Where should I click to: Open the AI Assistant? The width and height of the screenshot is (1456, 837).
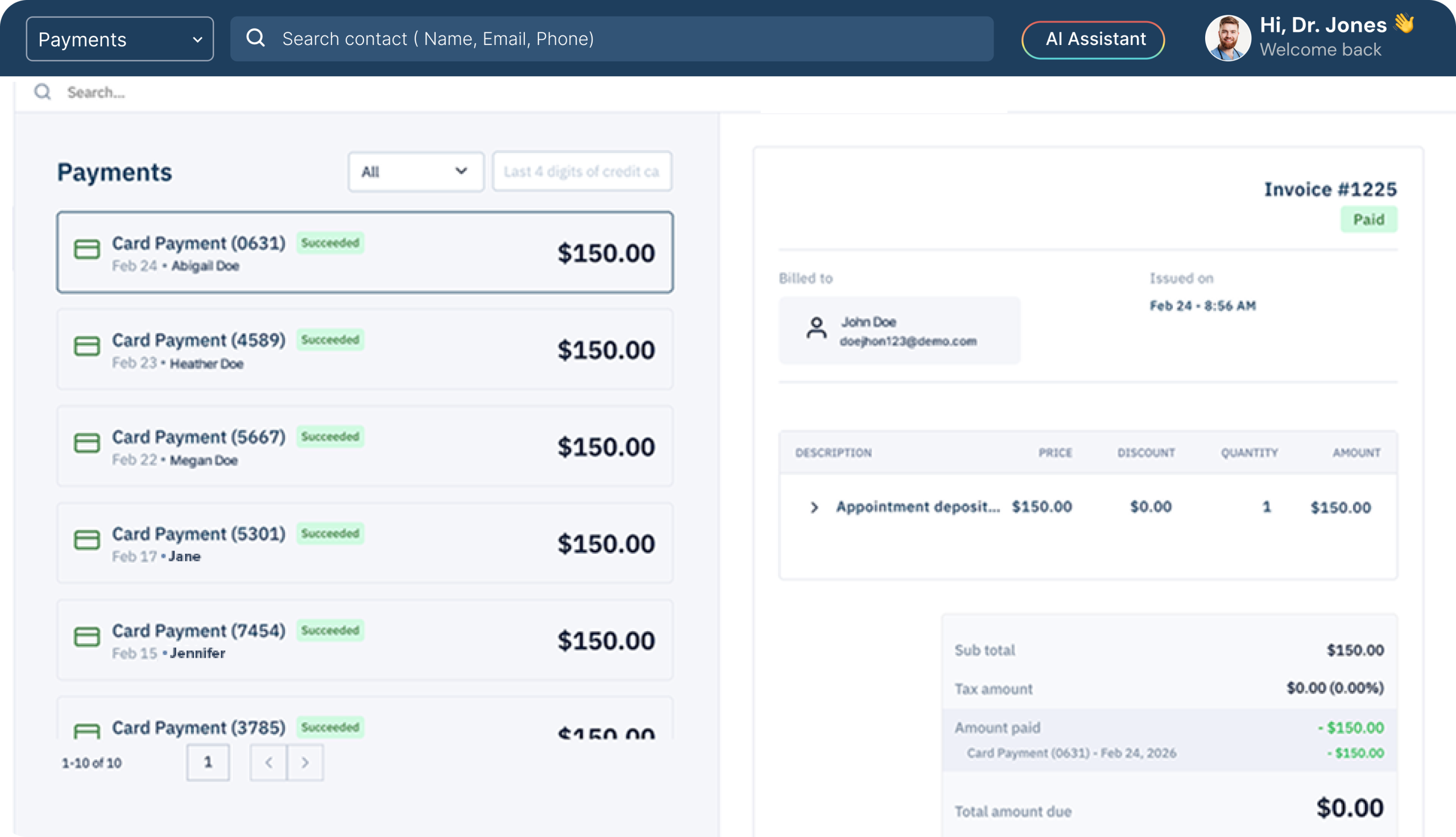1093,39
